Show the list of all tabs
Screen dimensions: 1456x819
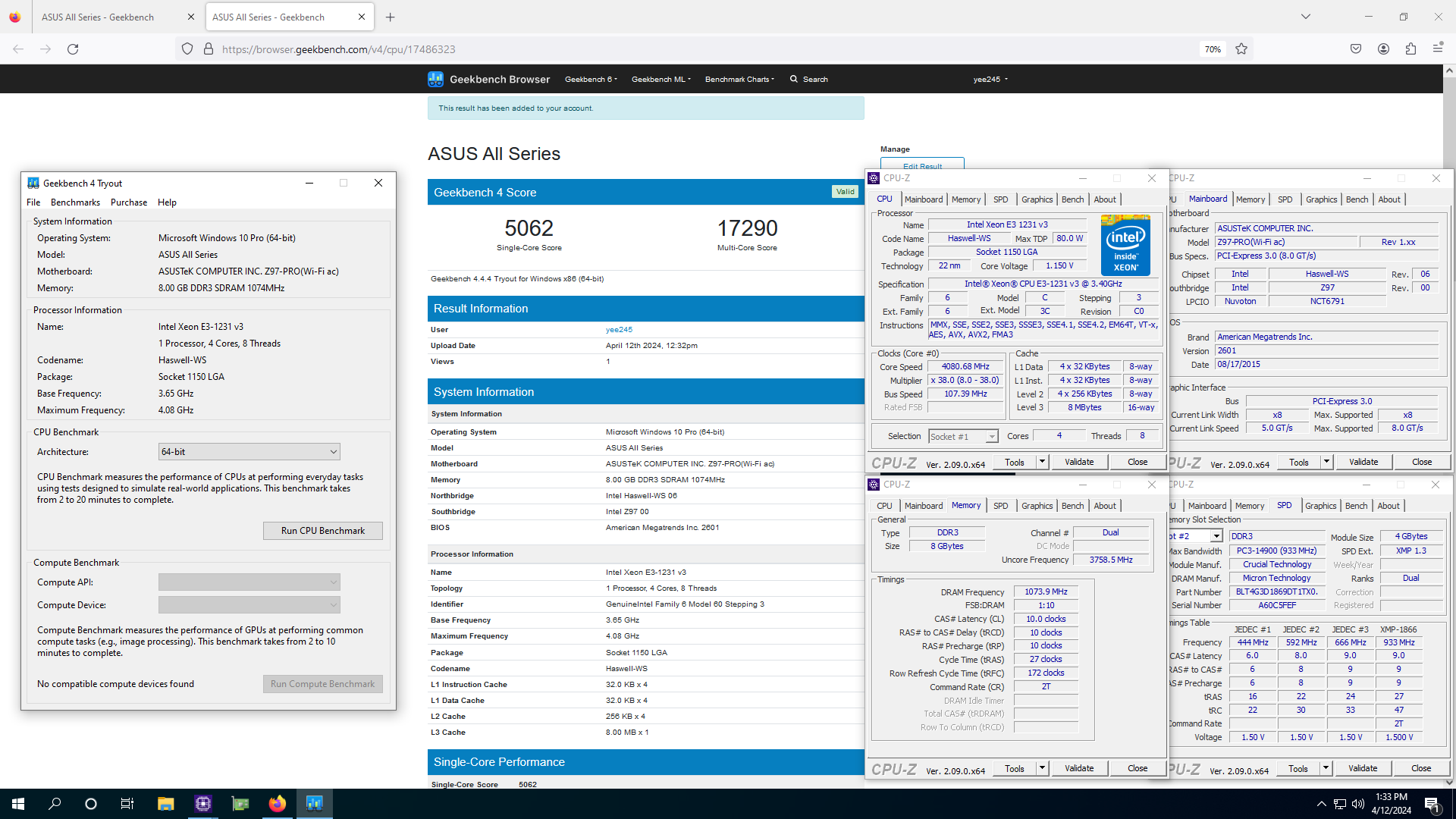[x=1306, y=17]
